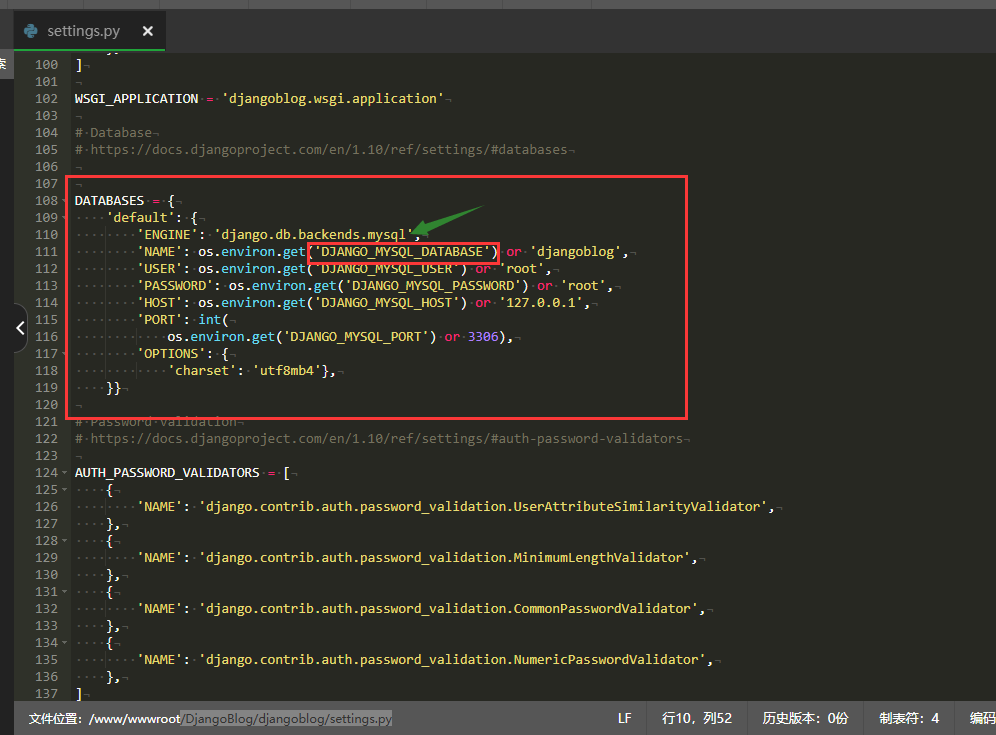Screen dimensions: 996x735
Task: Click 'DJANGO_MYSQL_HOST' string on line 114
Action: (387, 303)
